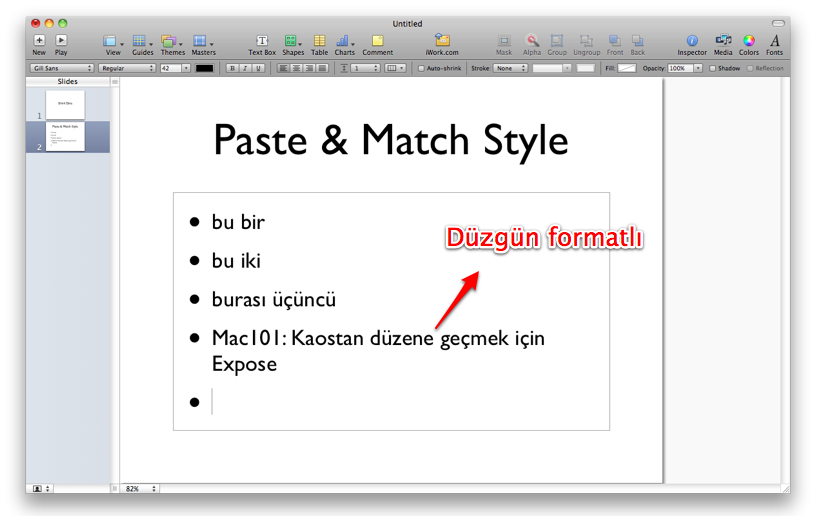Enable the Shadow checkbox
This screenshot has height=516, width=816.
click(x=712, y=68)
